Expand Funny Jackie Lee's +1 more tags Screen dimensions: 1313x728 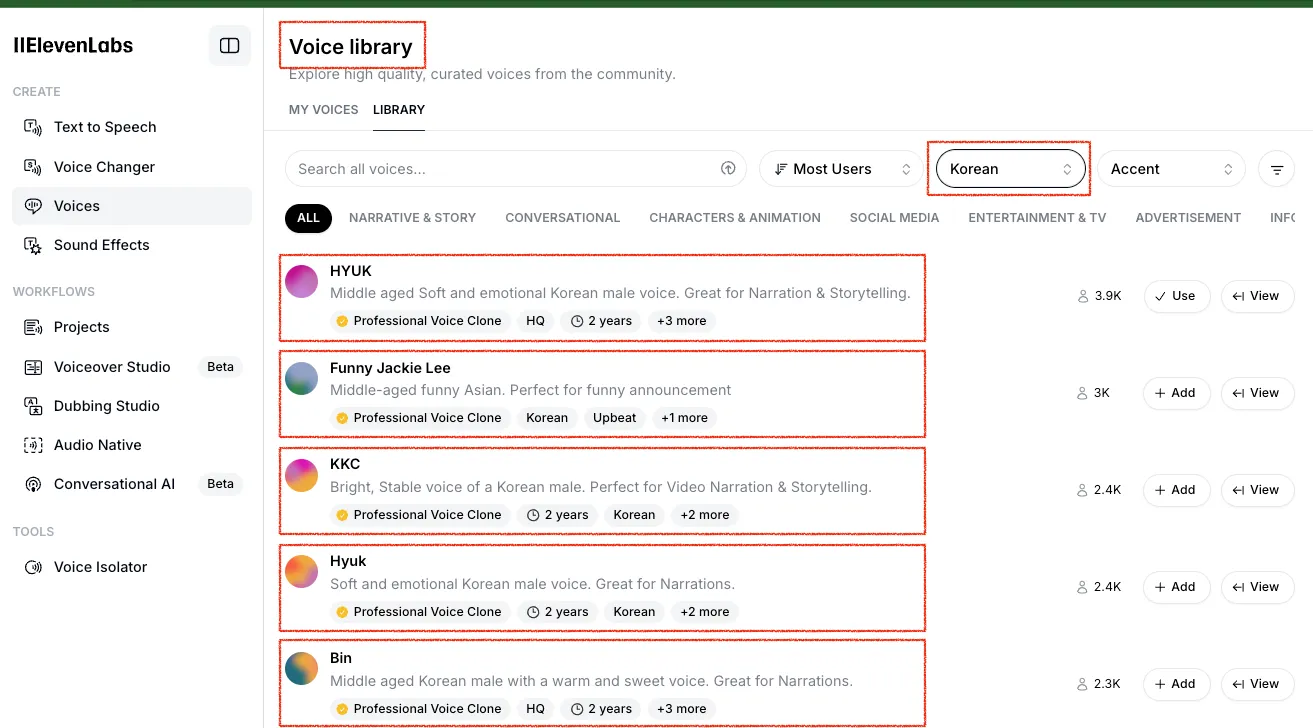point(684,418)
